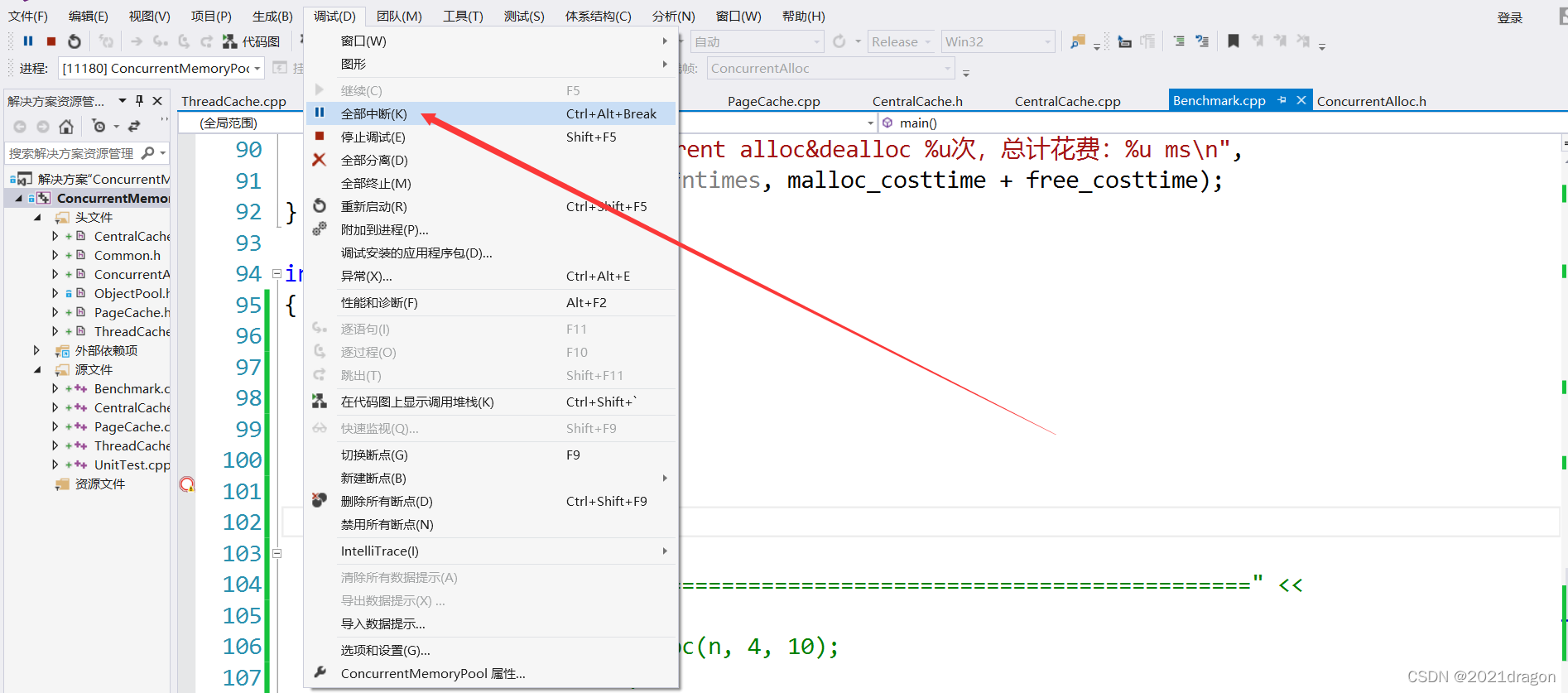The height and width of the screenshot is (693, 1568).
Task: Choose 导入数据提示 import data tips
Action: point(491,623)
